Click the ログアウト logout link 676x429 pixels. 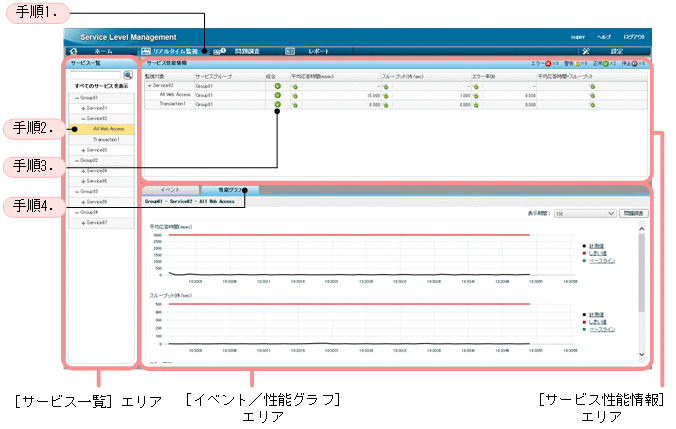click(x=634, y=37)
